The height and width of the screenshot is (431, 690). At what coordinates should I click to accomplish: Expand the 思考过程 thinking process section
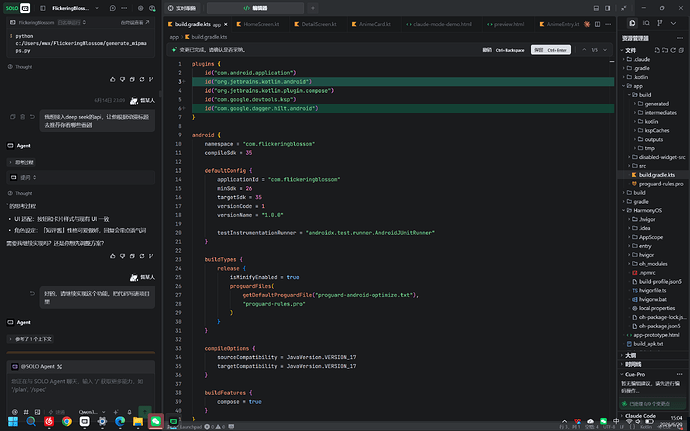(x=21, y=162)
